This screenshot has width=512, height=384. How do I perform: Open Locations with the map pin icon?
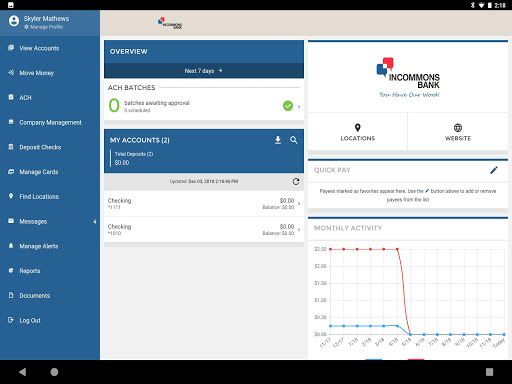click(358, 128)
